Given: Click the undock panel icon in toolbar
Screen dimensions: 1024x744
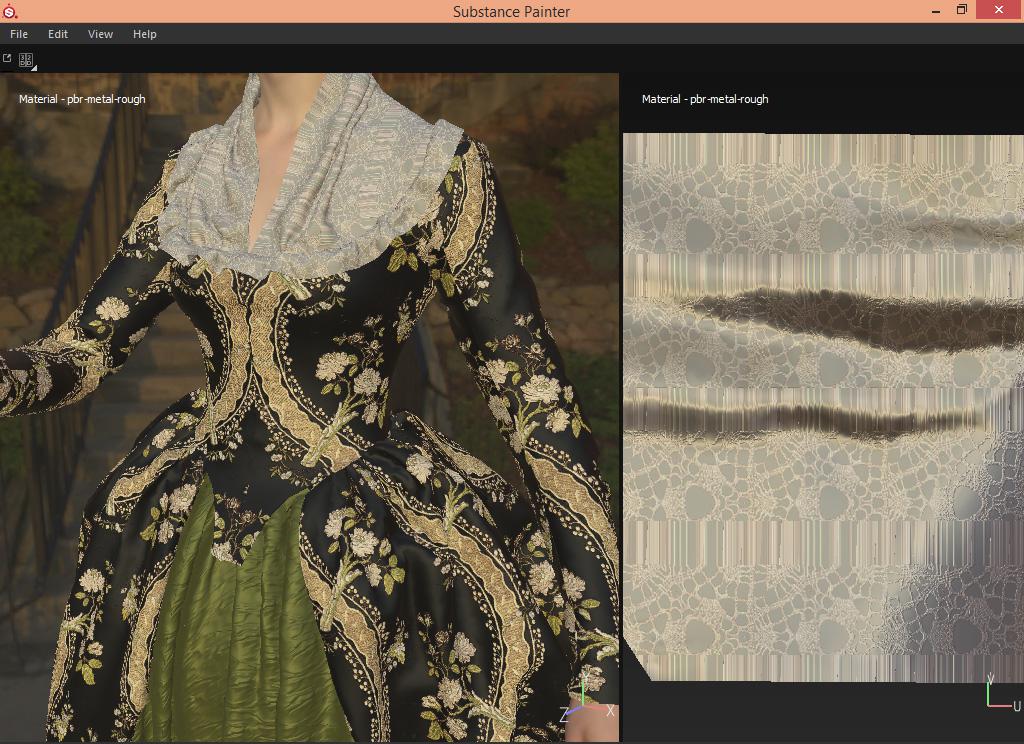Looking at the screenshot, I should [7, 59].
